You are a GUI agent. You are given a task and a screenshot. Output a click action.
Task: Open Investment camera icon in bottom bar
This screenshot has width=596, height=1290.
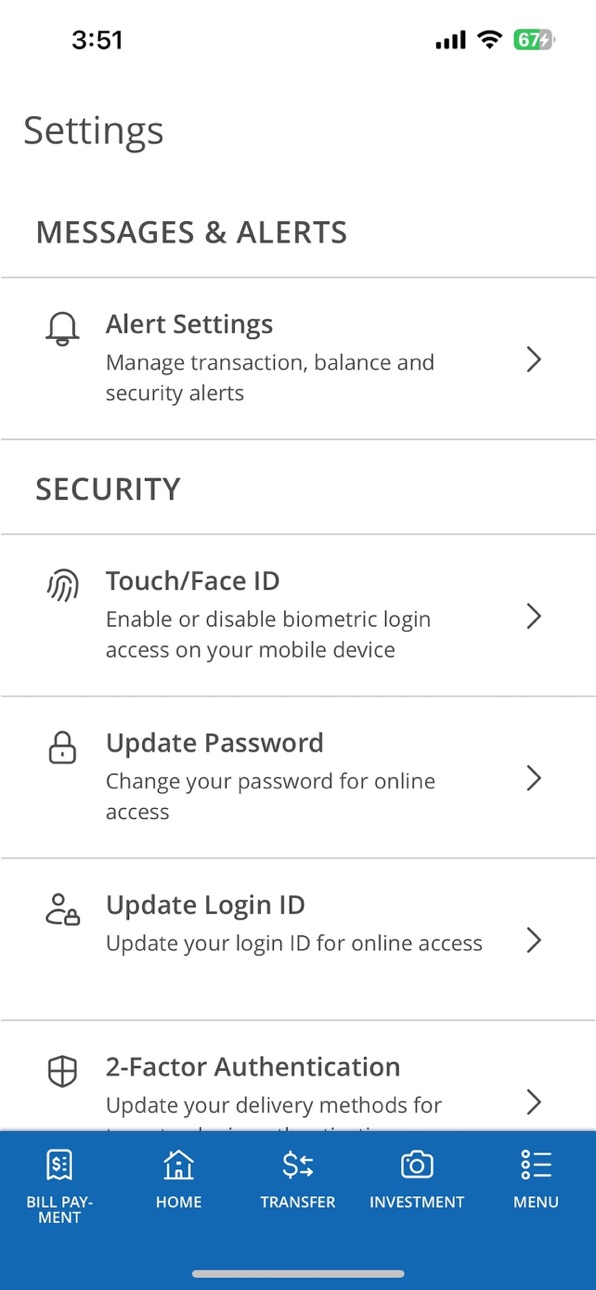(417, 1165)
